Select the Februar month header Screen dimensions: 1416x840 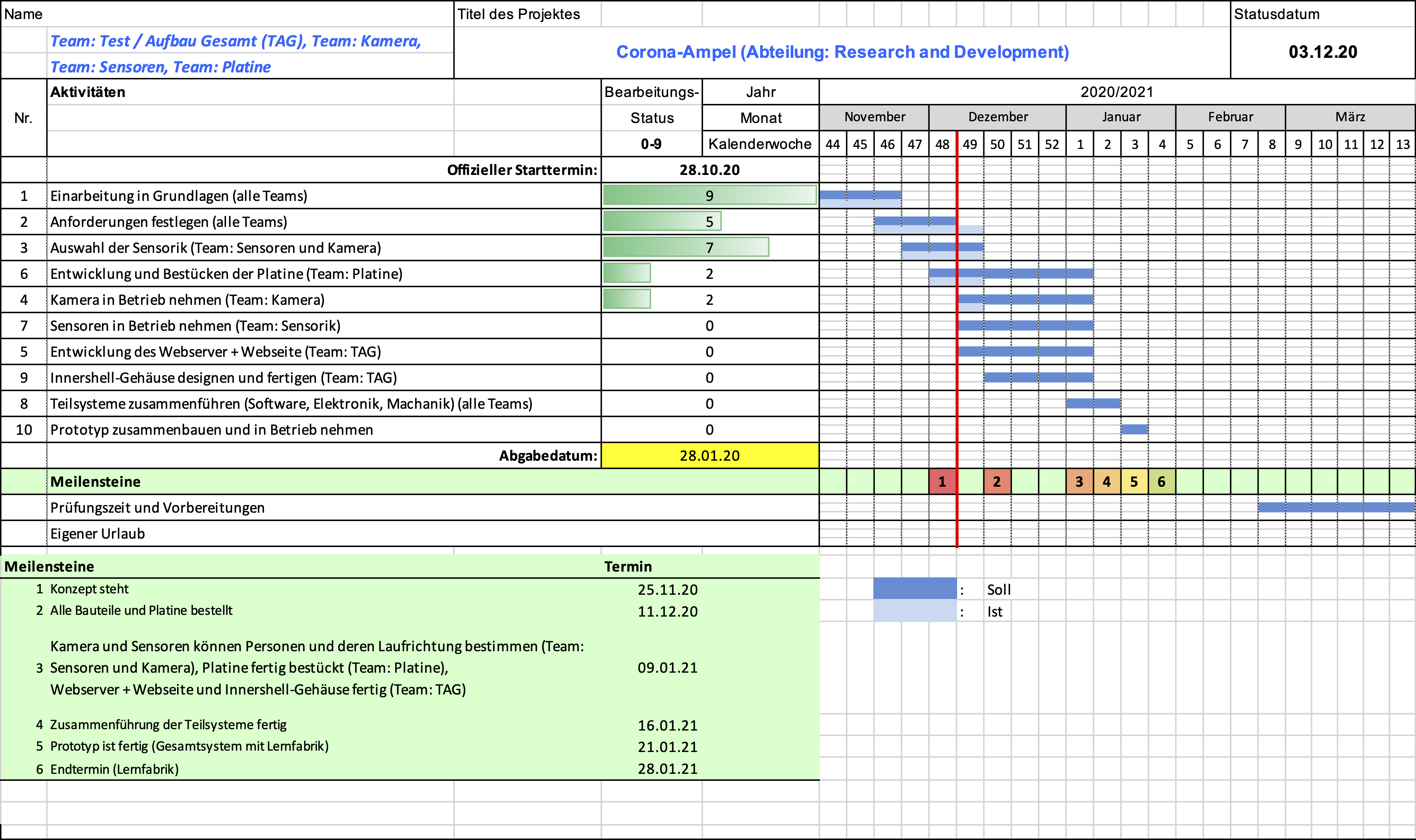tap(1230, 117)
